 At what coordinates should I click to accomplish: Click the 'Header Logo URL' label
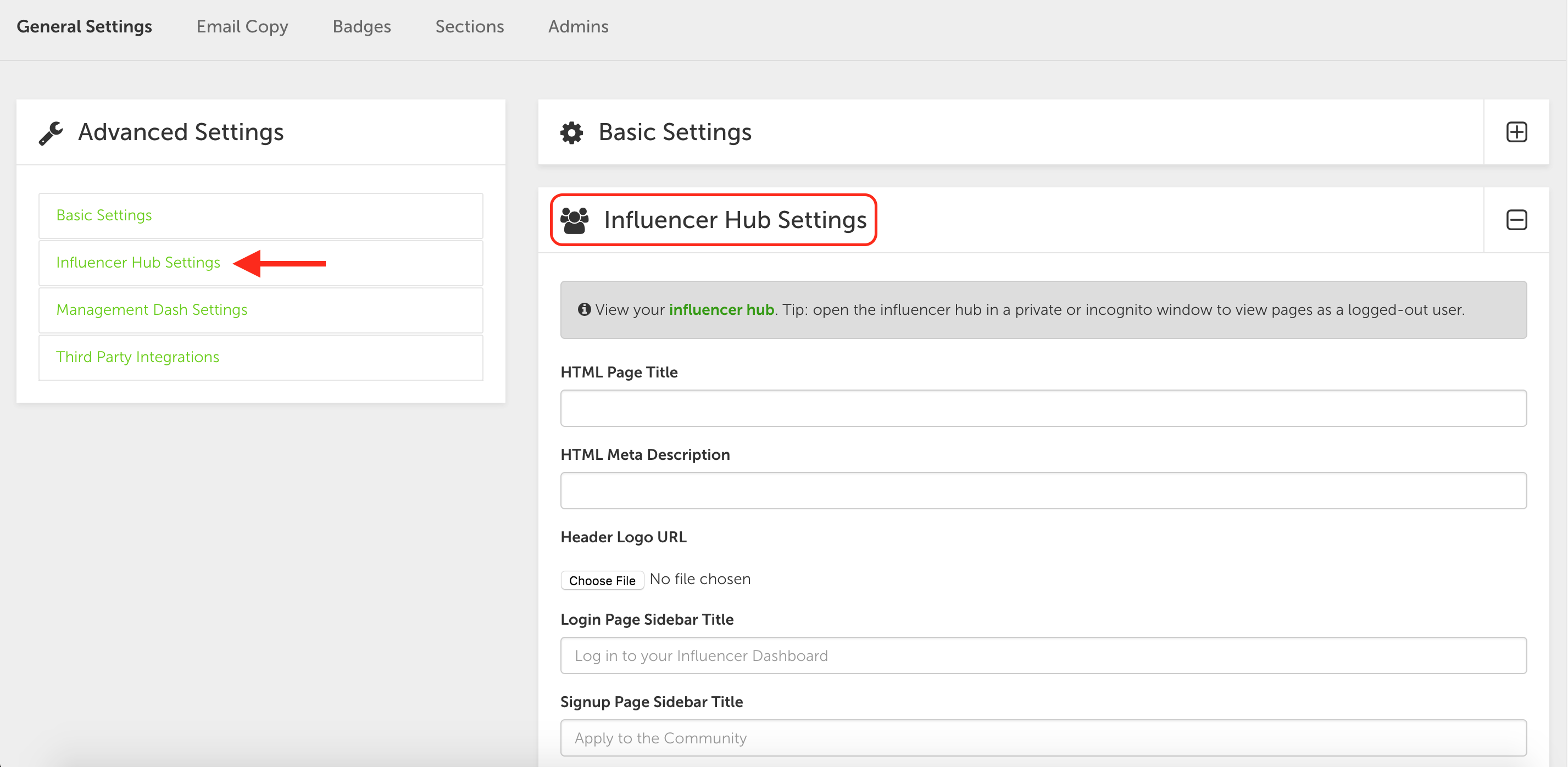click(x=624, y=537)
